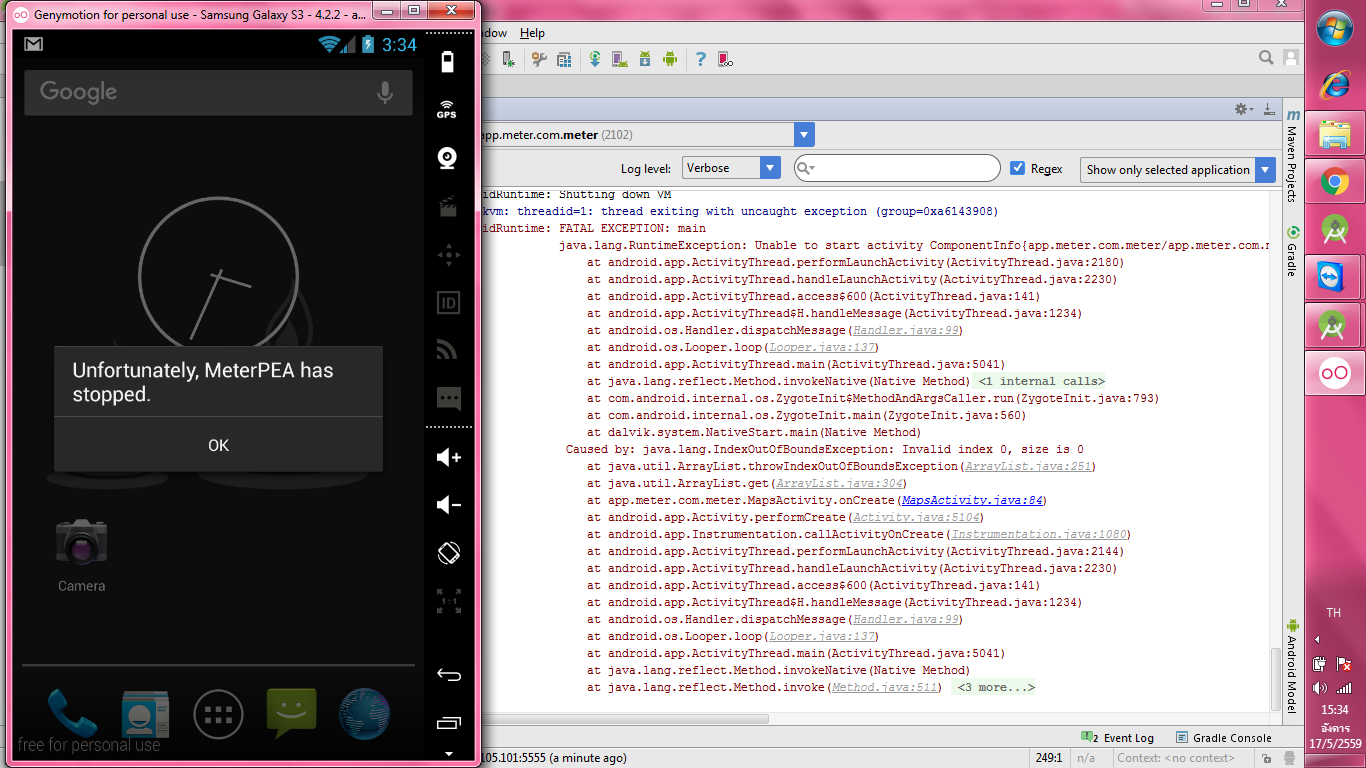Click the Search Everywhere magnifier icon
Screen dimensions: 1366x768
point(1266,58)
